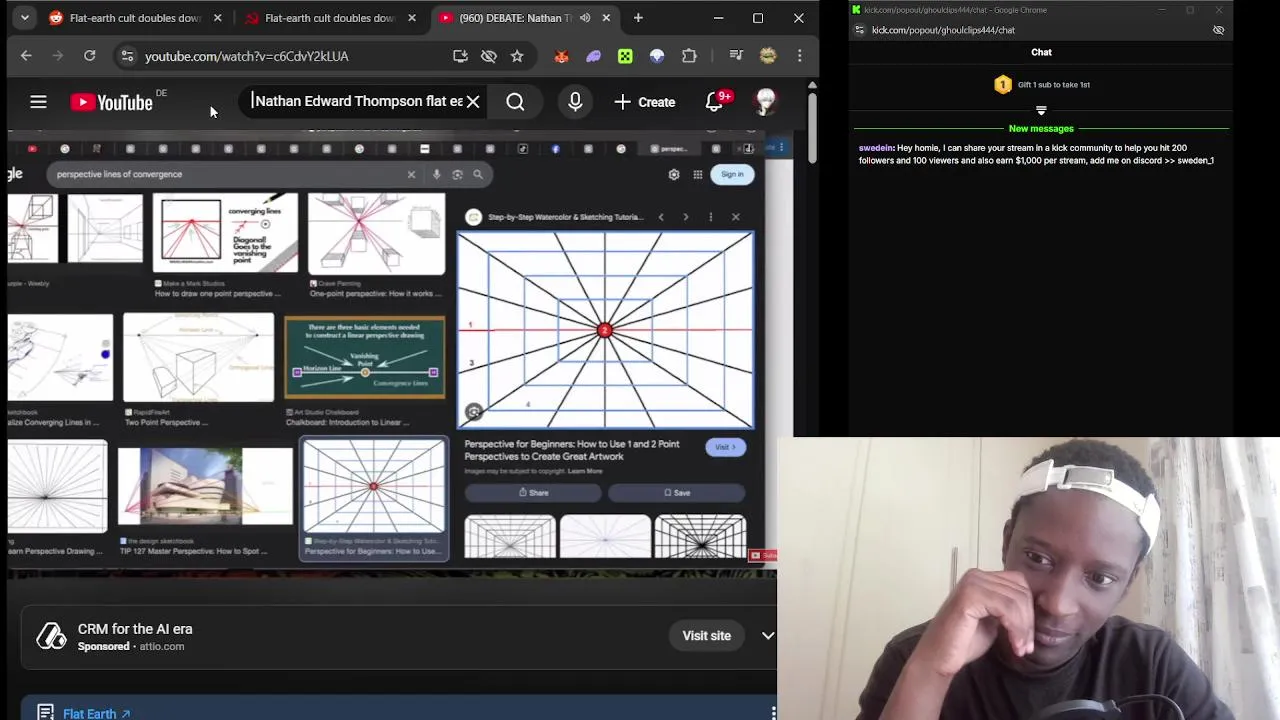Open the Chrome three-dot menu
This screenshot has width=1280, height=720.
click(799, 56)
